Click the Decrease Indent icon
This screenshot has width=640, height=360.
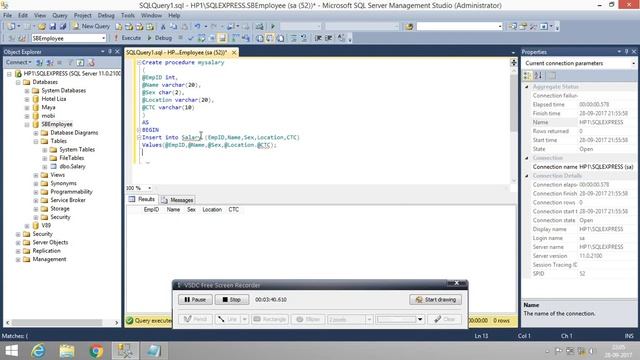click(x=318, y=38)
